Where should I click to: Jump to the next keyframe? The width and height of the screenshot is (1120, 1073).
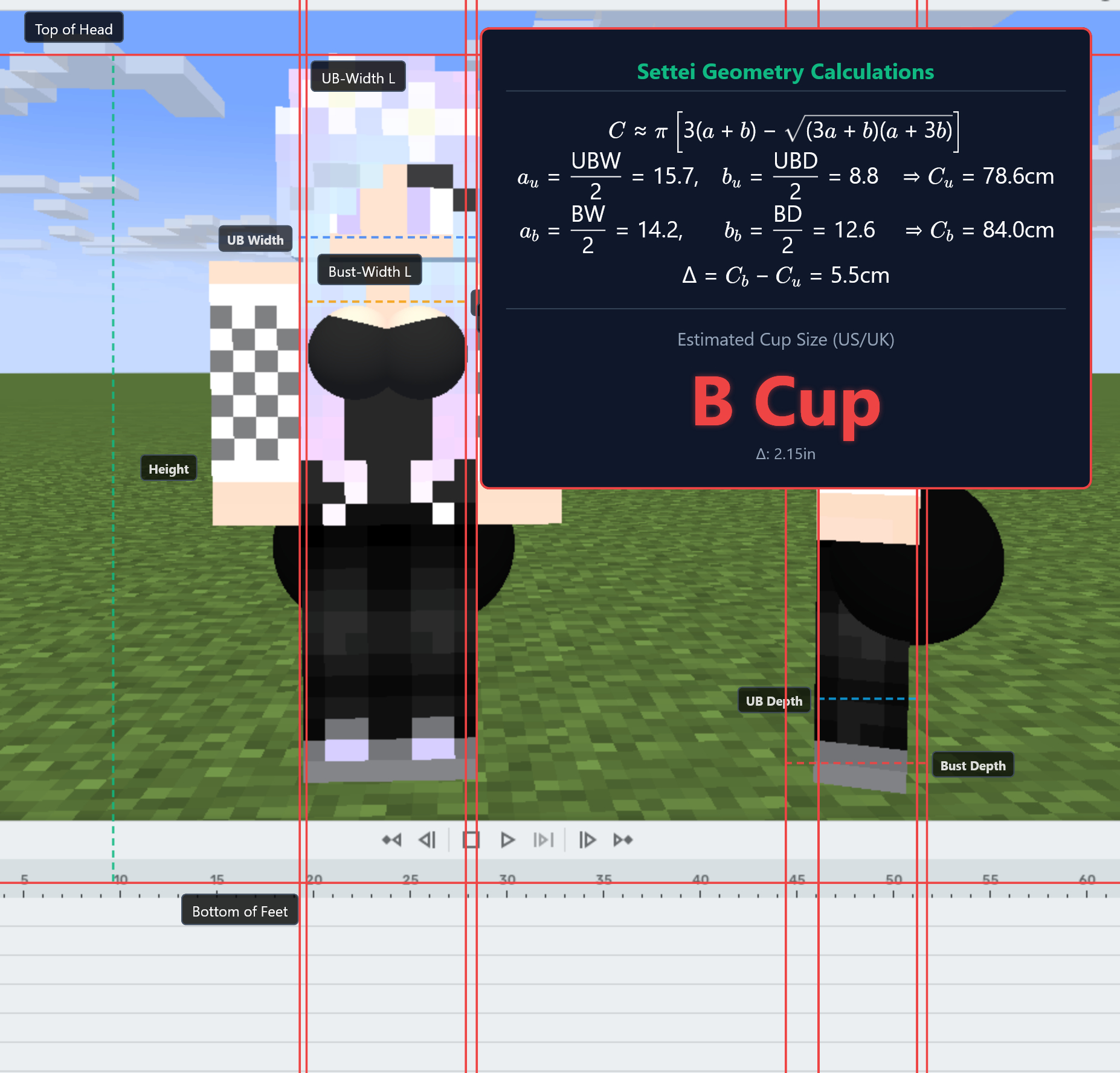[x=623, y=840]
